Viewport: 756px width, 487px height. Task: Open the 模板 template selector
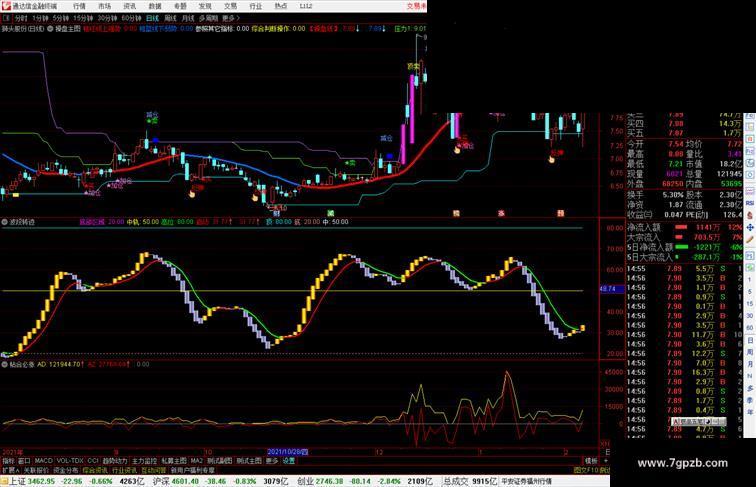pos(591,461)
